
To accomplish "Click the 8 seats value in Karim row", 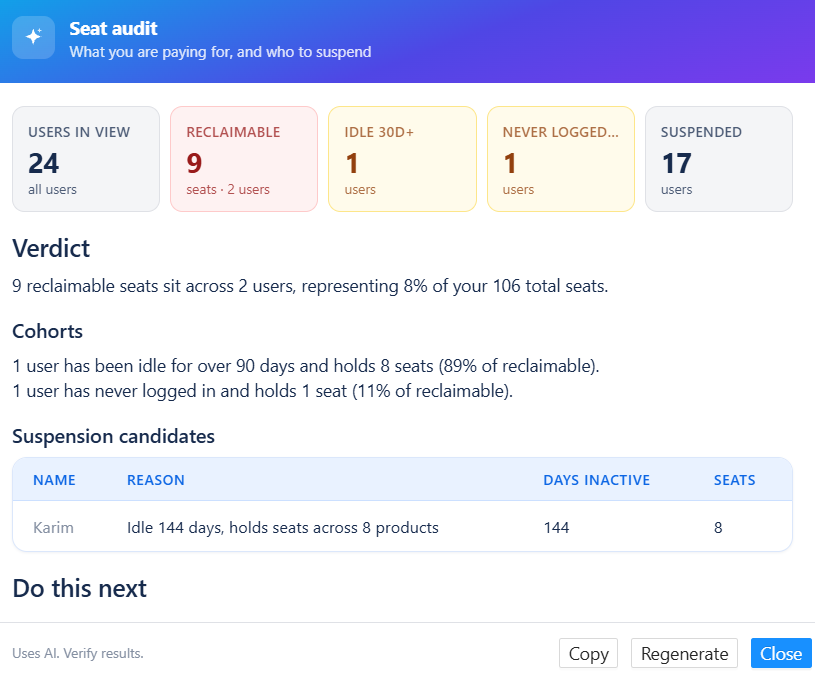I will (718, 527).
